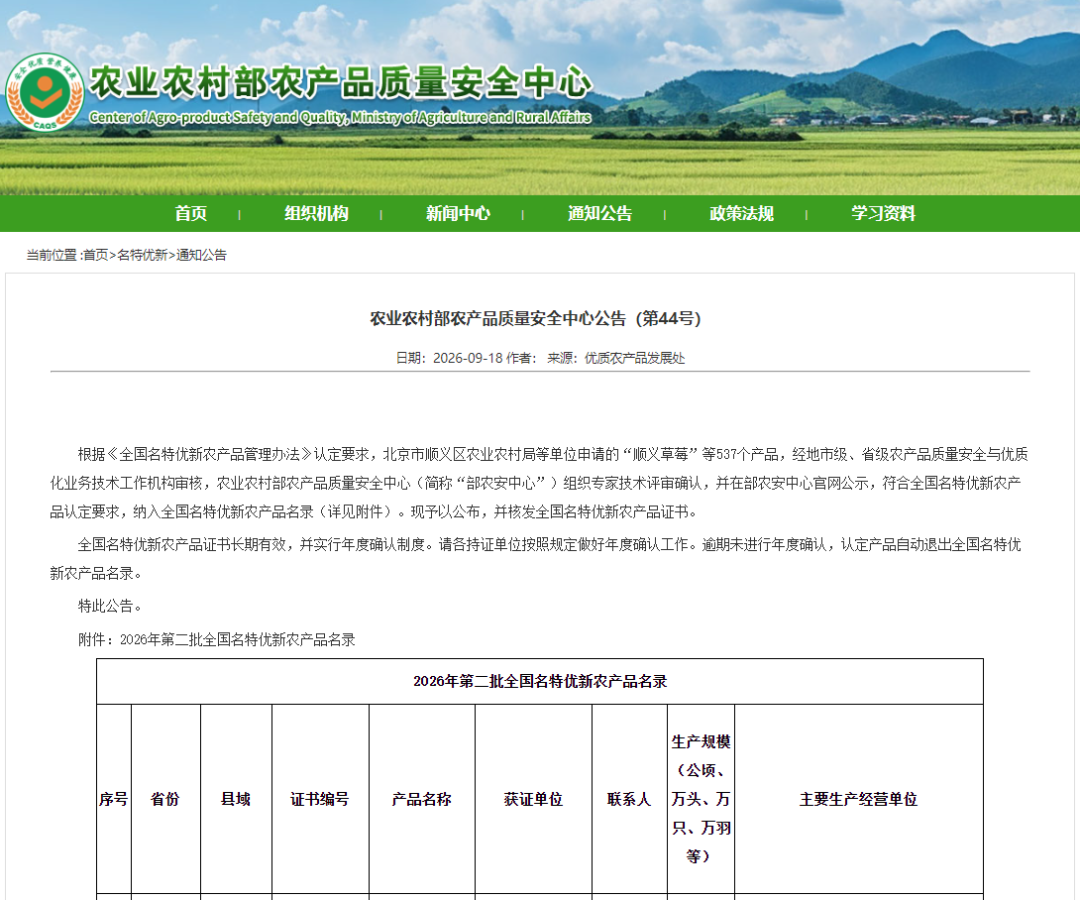
Task: Click the 省份 column header
Action: point(165,799)
